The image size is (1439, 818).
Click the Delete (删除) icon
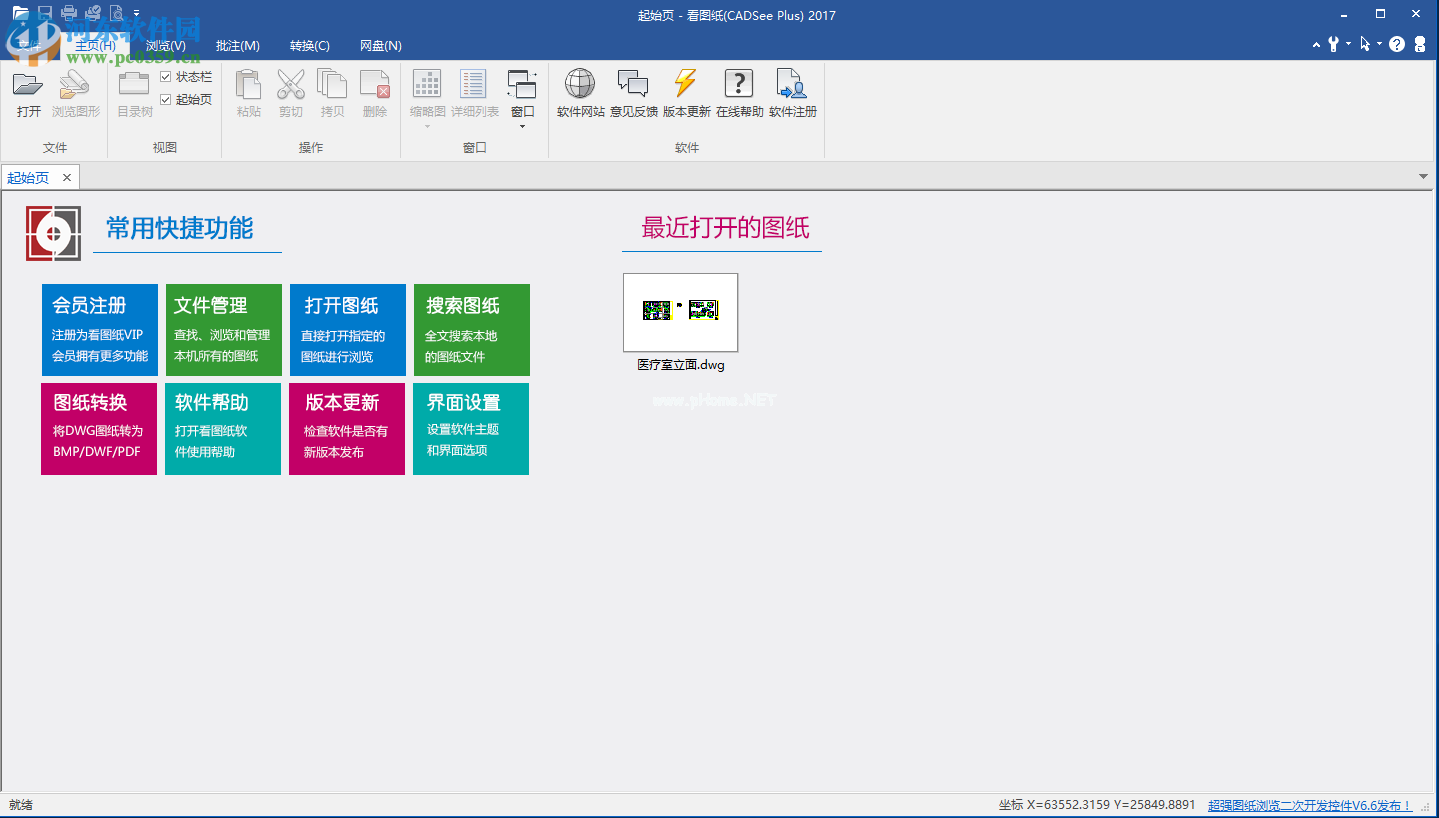(x=374, y=85)
